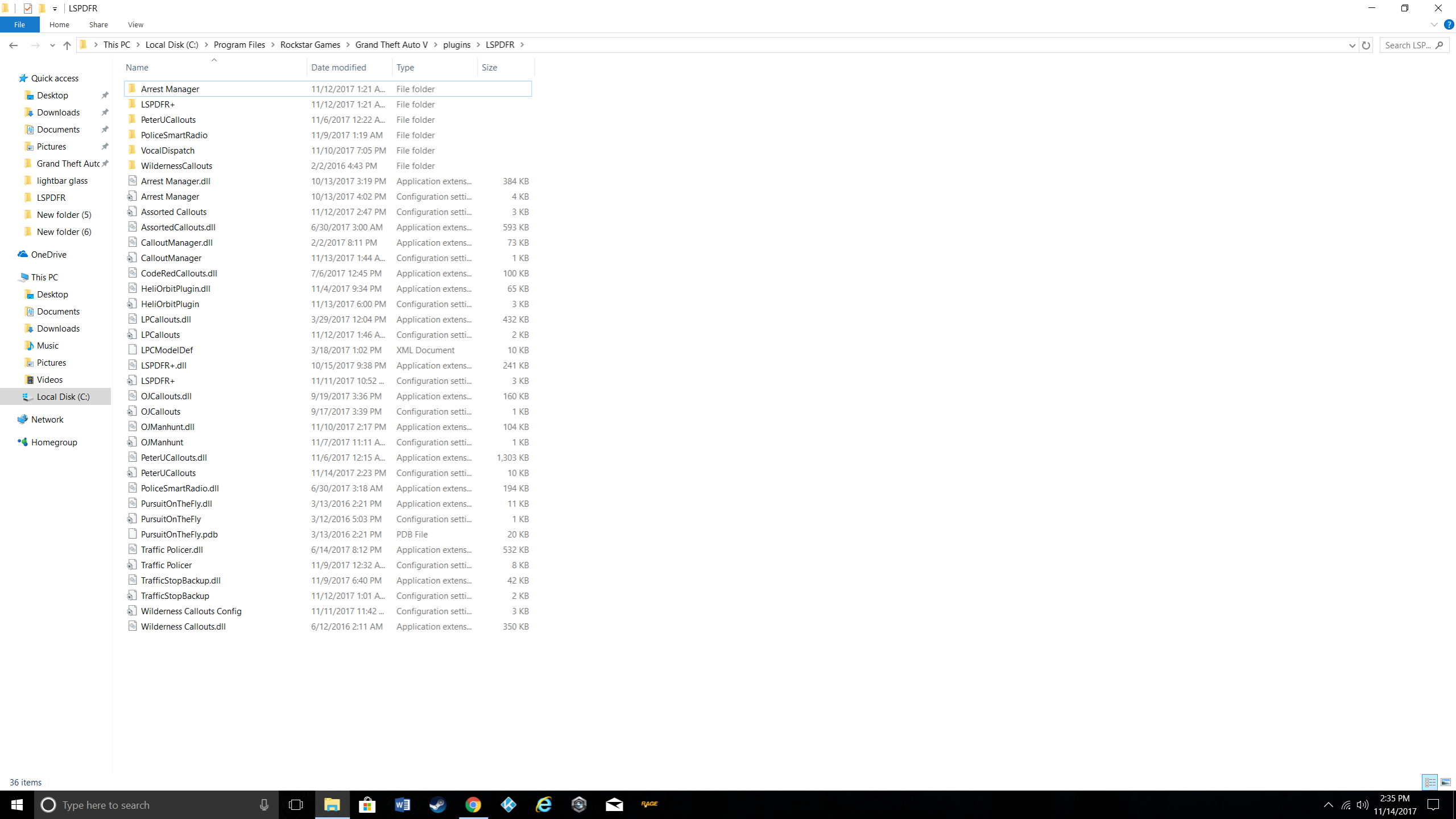Open the View ribbon tab

click(x=135, y=24)
